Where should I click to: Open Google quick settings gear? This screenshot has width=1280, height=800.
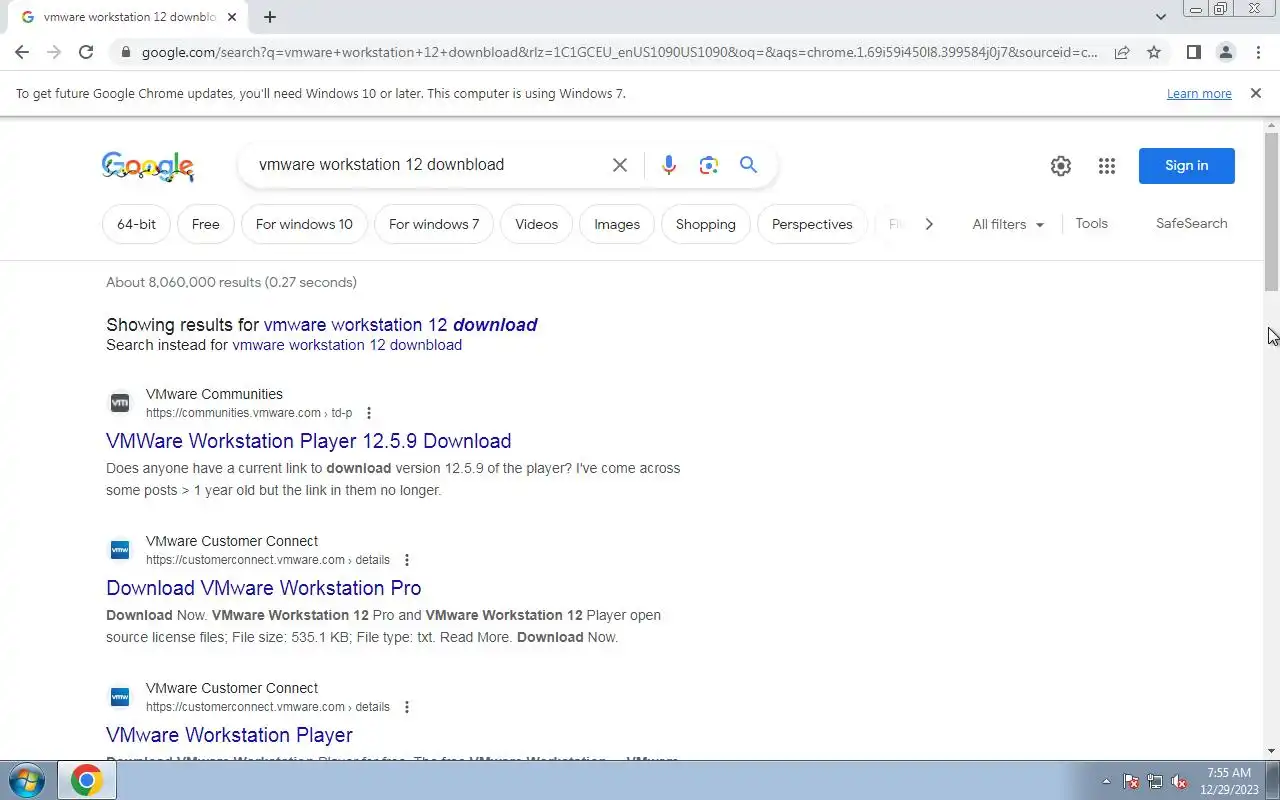pyautogui.click(x=1061, y=166)
